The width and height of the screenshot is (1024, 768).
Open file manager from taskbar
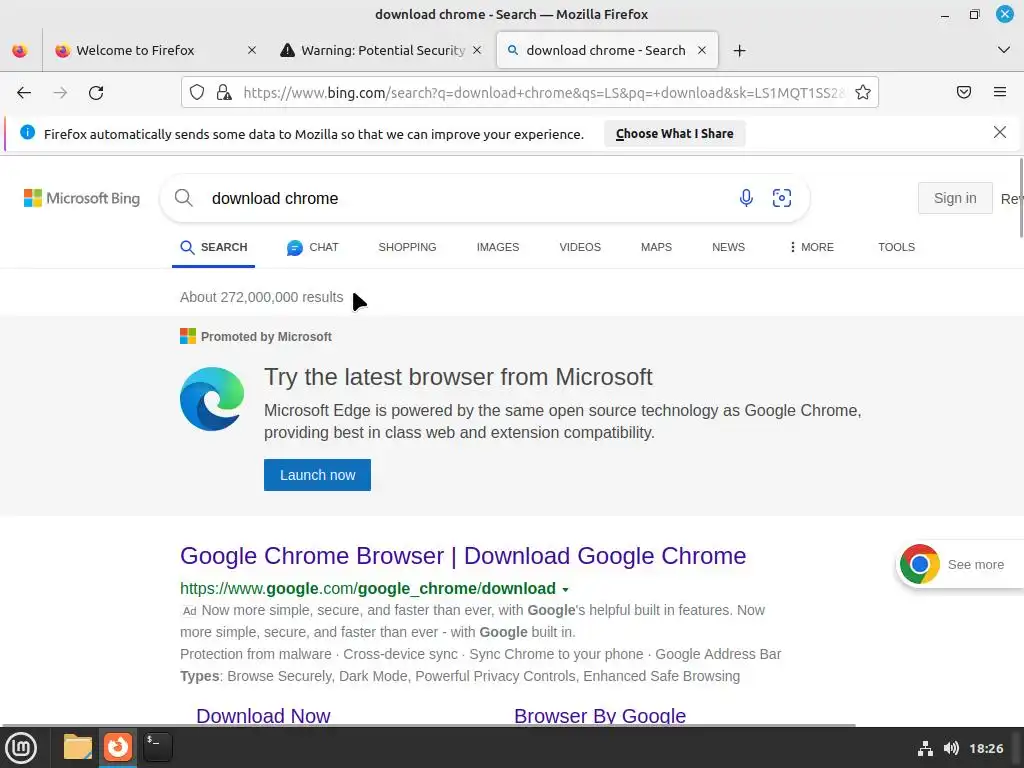(x=78, y=747)
